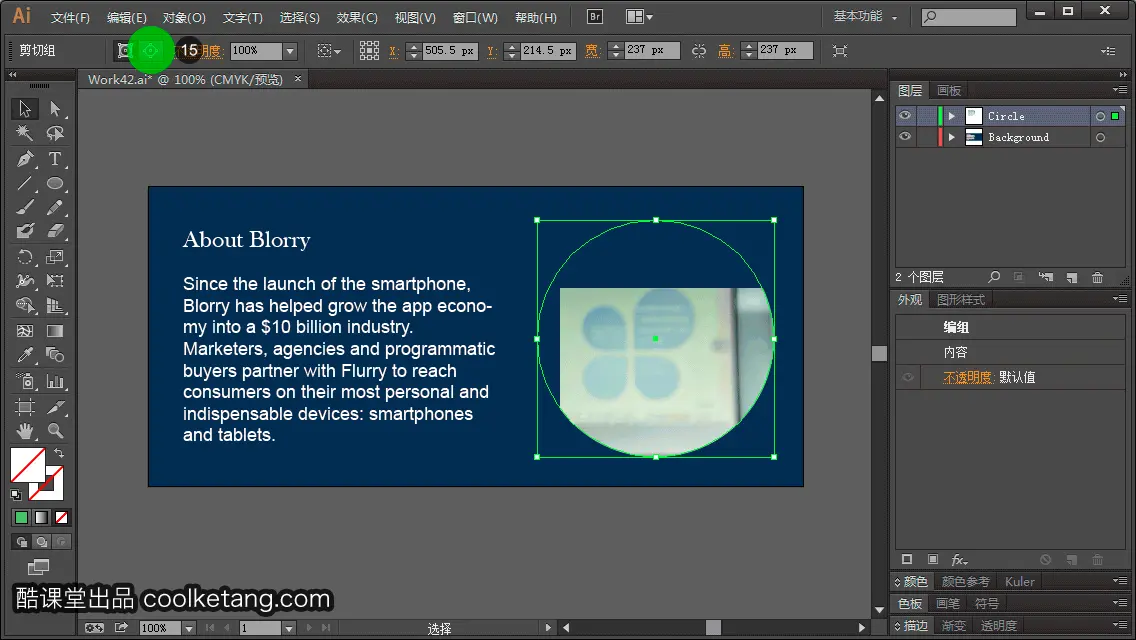Swap fill and stroke colors arrow
The image size is (1136, 640).
pos(59,453)
